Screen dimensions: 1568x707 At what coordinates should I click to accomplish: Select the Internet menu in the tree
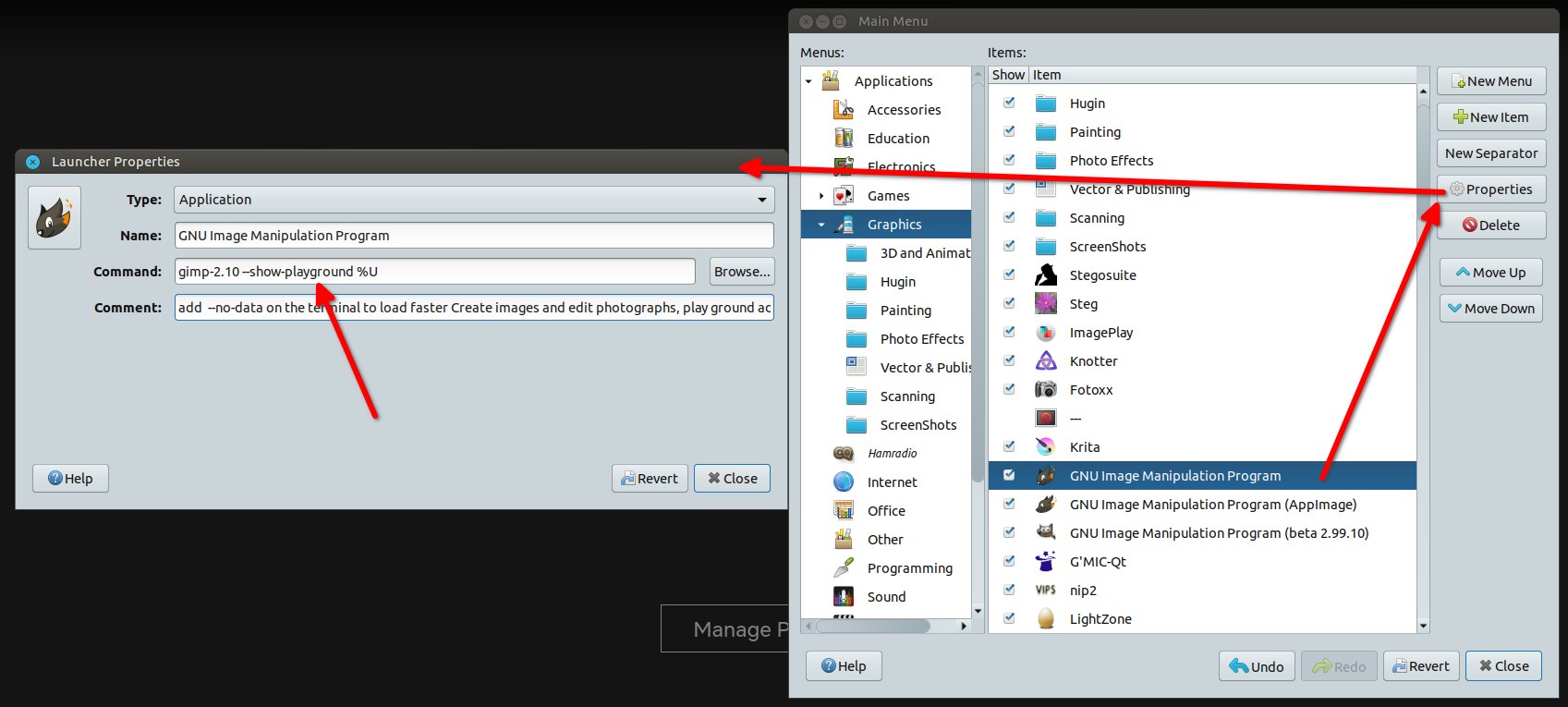tap(893, 482)
